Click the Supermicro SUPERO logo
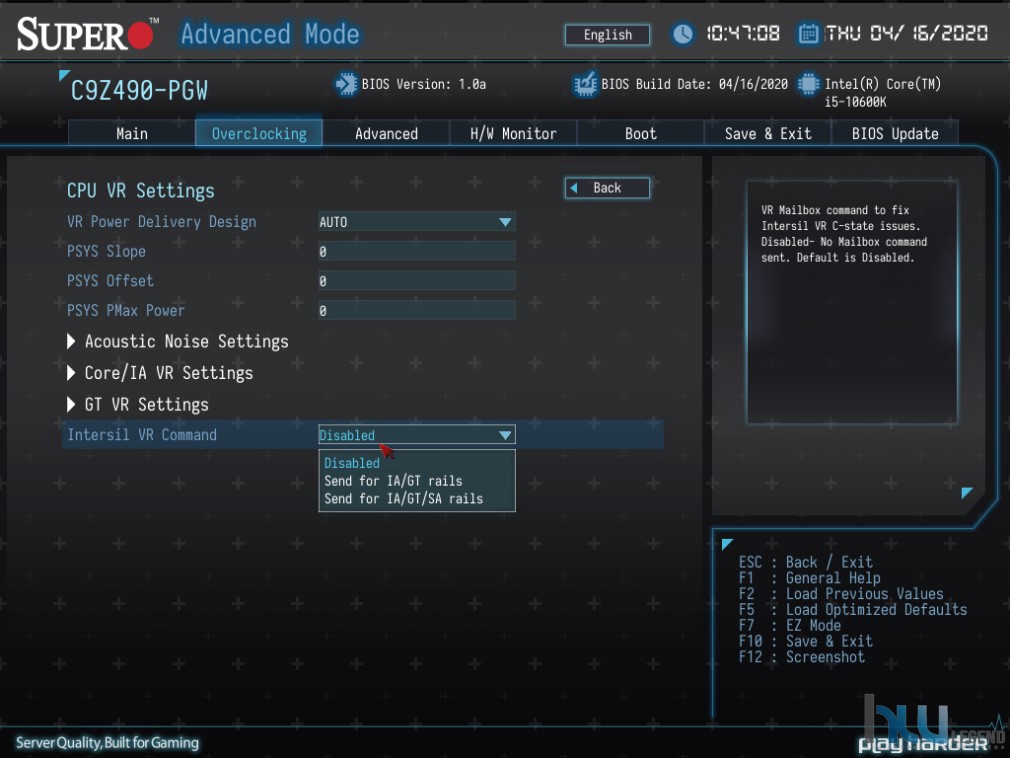This screenshot has width=1010, height=758. (88, 33)
